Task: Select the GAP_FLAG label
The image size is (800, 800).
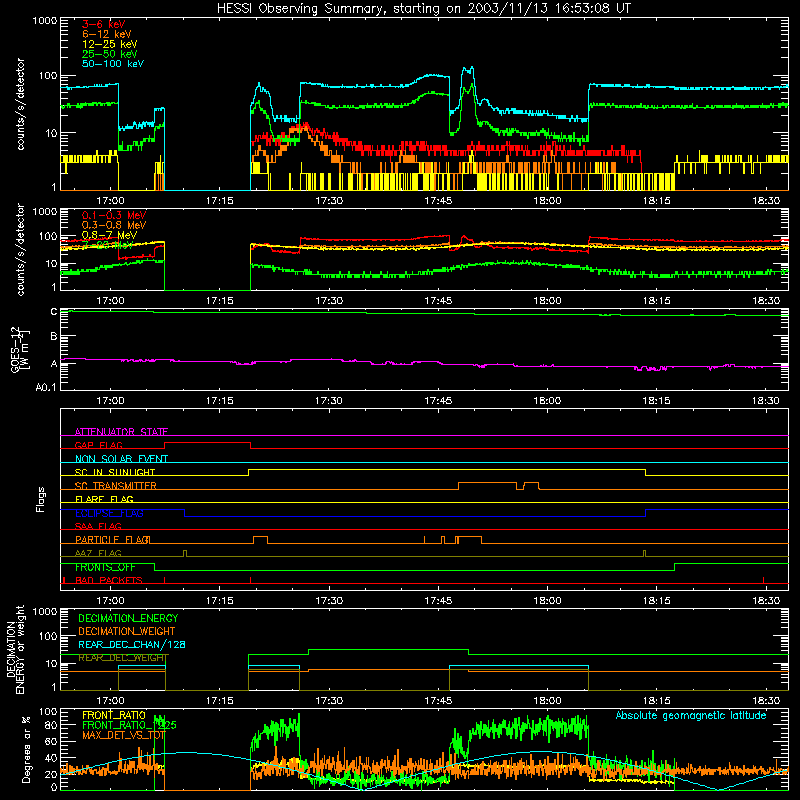Action: tap(98, 445)
